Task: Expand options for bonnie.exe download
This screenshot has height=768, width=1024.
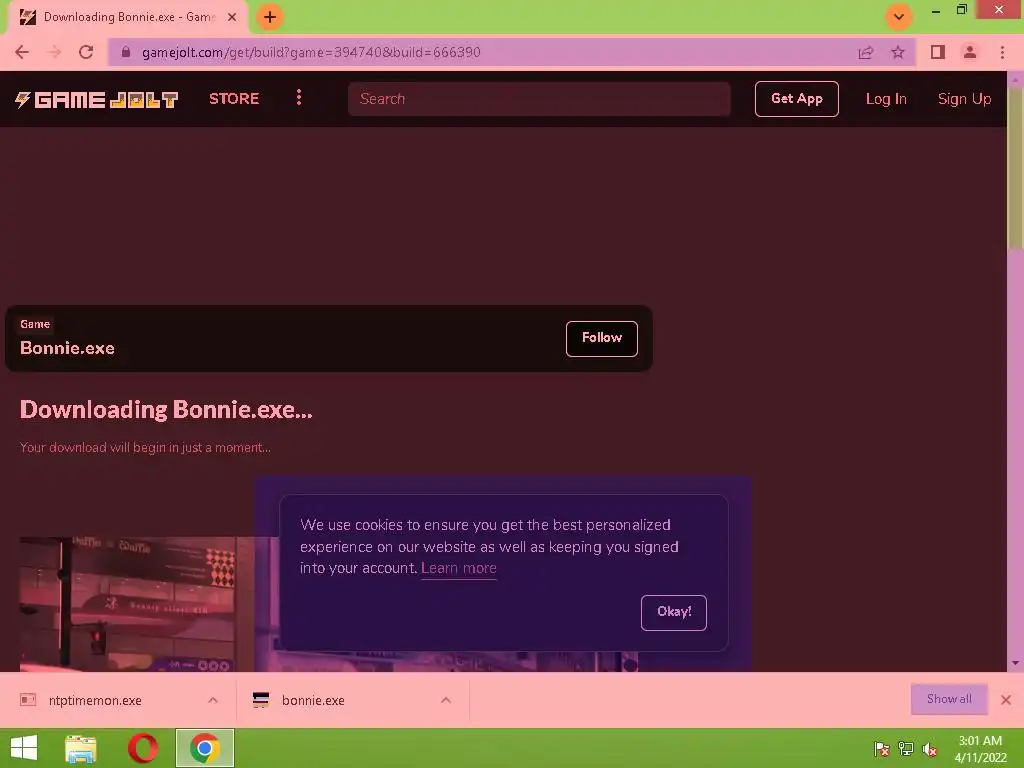Action: coord(446,700)
